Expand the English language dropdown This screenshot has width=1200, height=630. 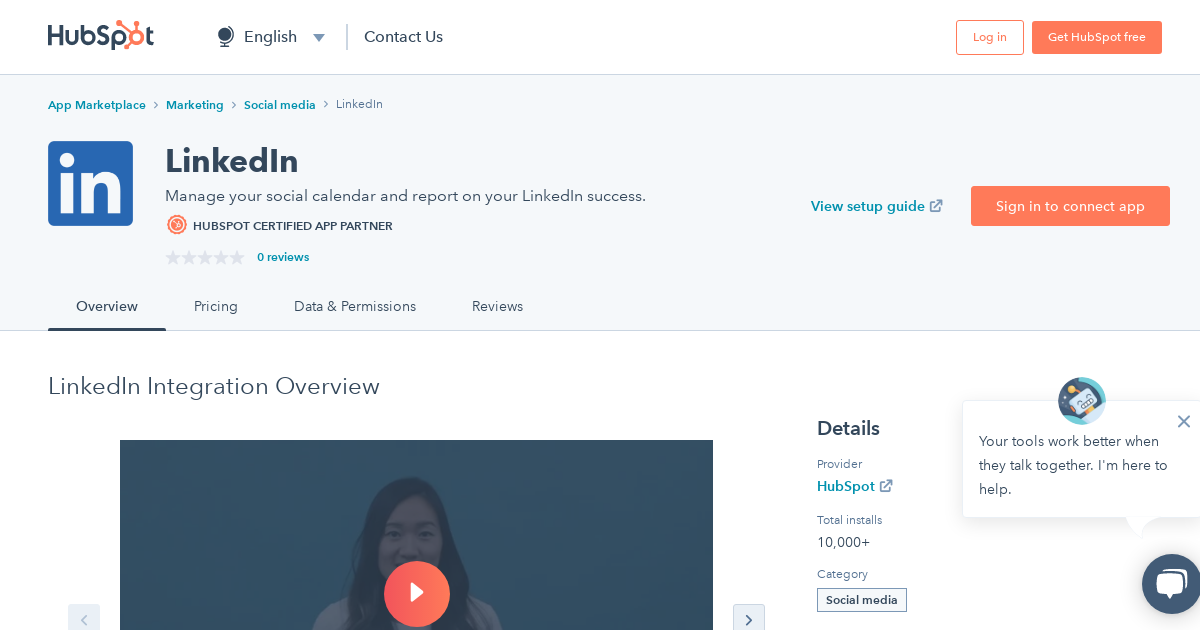(319, 37)
